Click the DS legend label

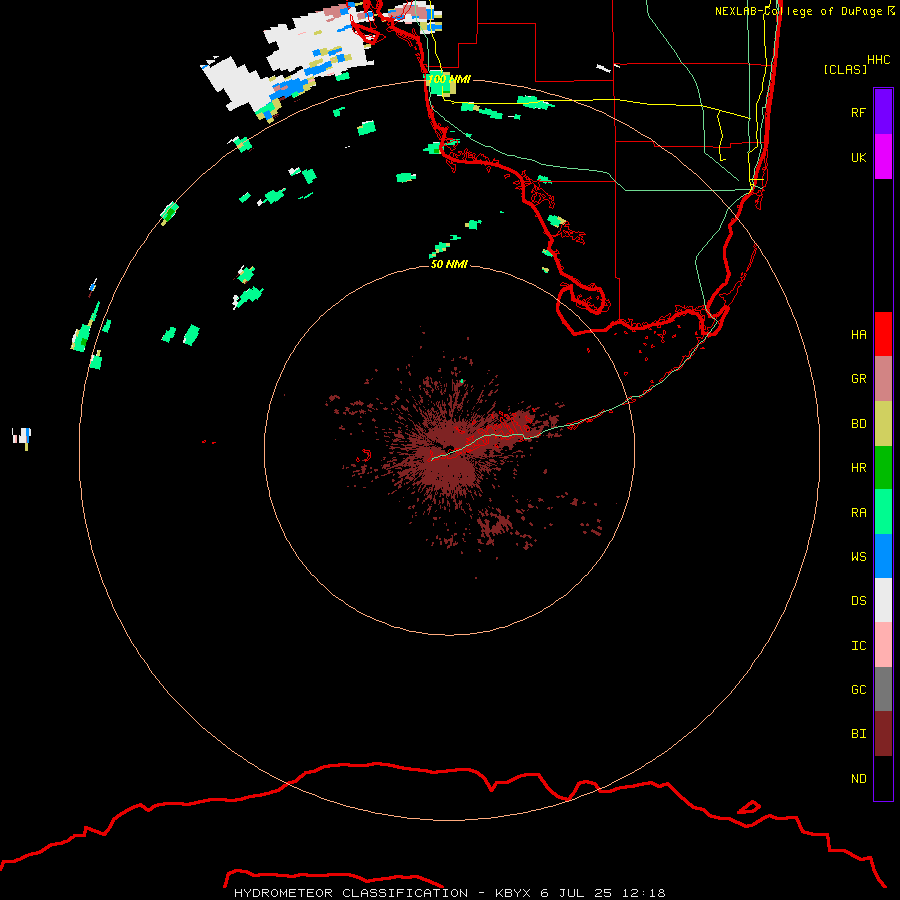click(x=858, y=601)
